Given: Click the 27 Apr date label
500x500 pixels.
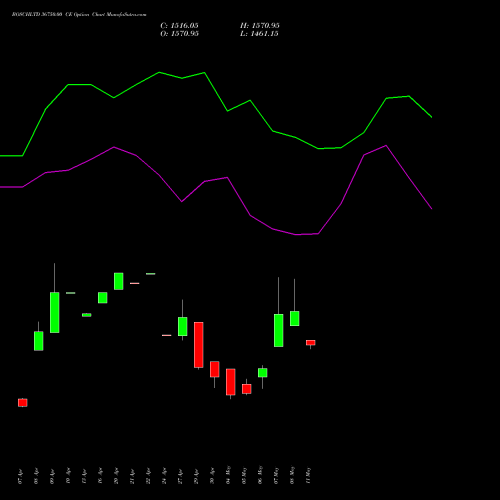Looking at the screenshot, I should click(180, 476).
